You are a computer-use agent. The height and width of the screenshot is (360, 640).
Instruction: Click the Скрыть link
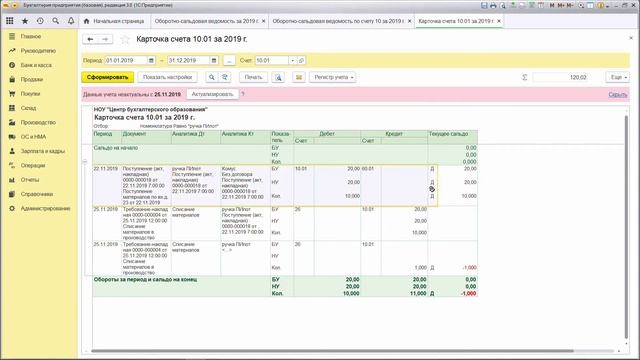point(618,94)
